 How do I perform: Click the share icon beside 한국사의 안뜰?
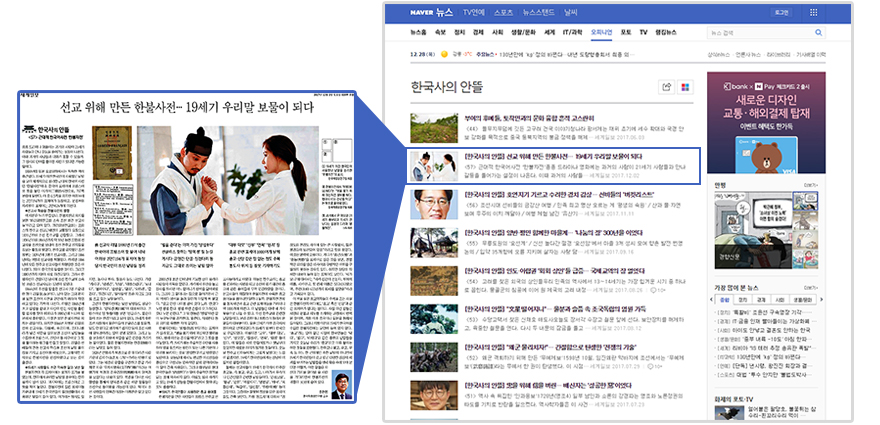(x=667, y=87)
